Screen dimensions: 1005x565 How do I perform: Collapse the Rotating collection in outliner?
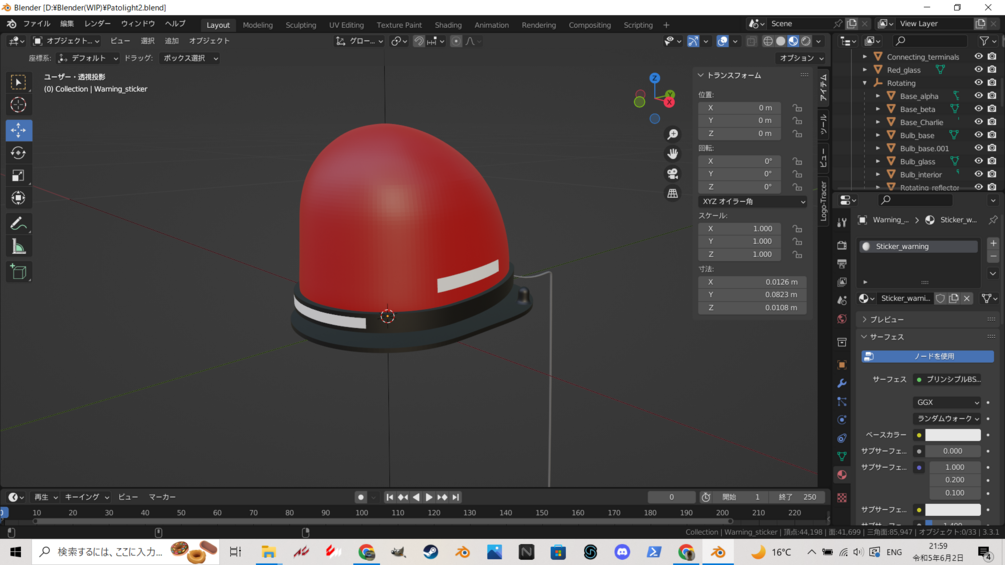point(865,83)
